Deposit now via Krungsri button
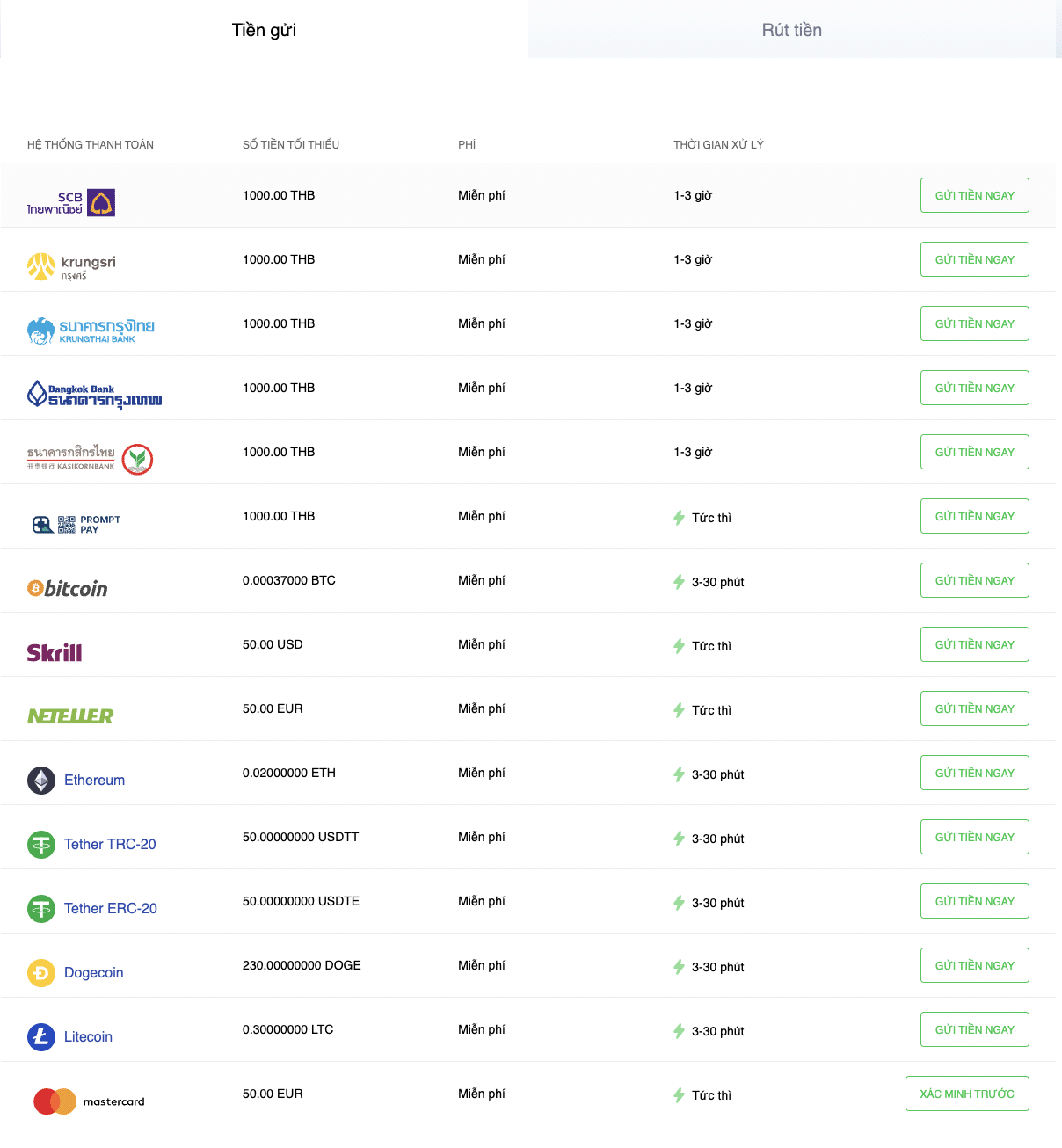The image size is (1062, 1148). click(x=975, y=259)
